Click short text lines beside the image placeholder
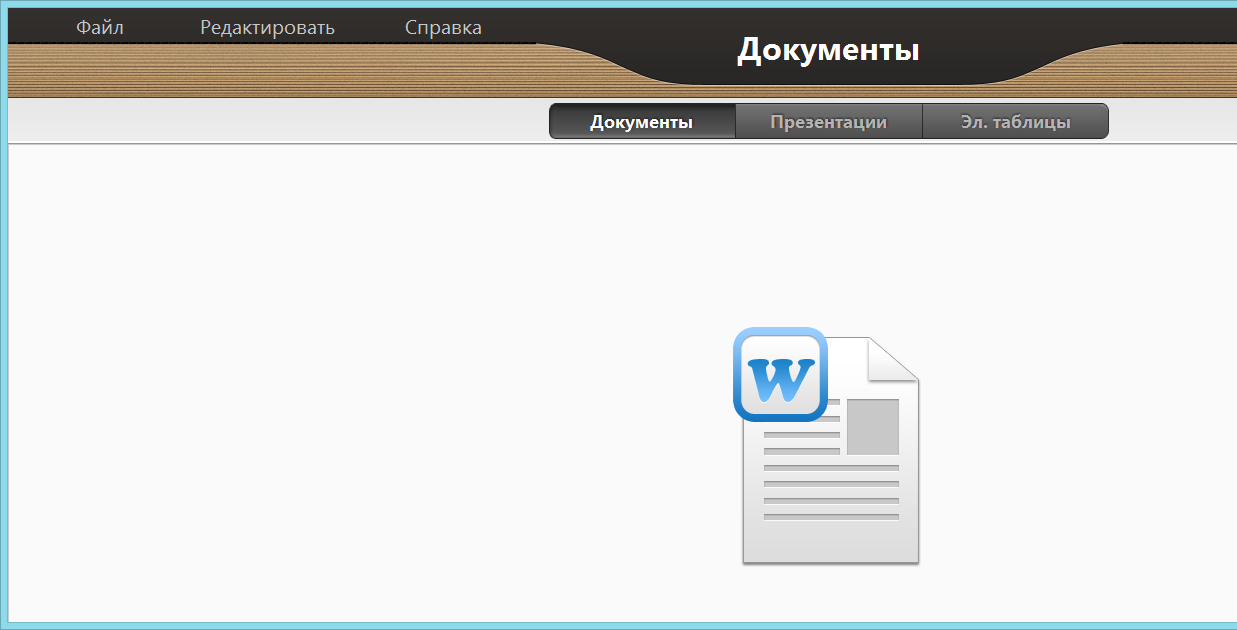This screenshot has width=1237, height=630. (x=801, y=435)
